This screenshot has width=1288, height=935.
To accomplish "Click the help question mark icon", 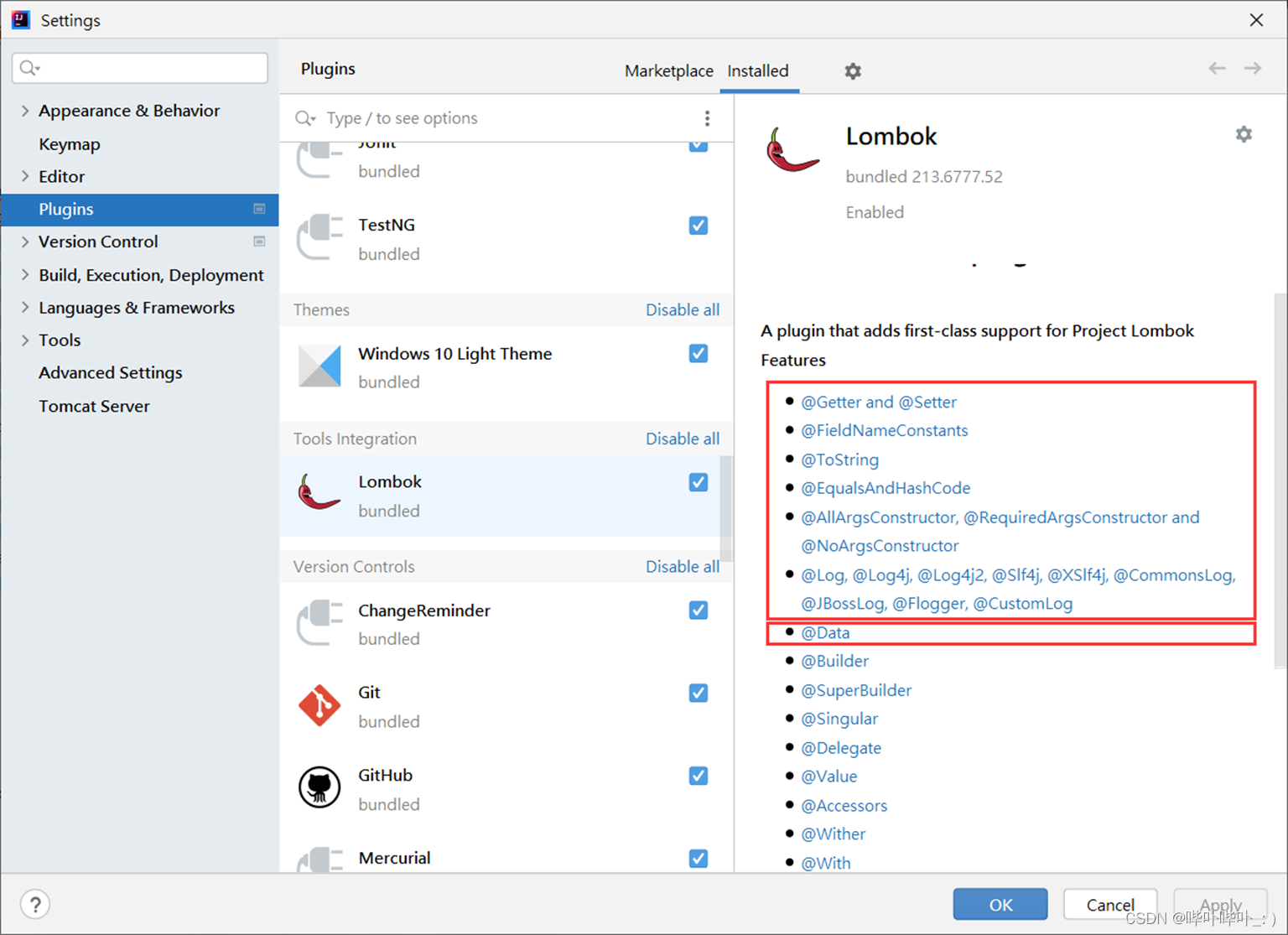I will (x=35, y=904).
